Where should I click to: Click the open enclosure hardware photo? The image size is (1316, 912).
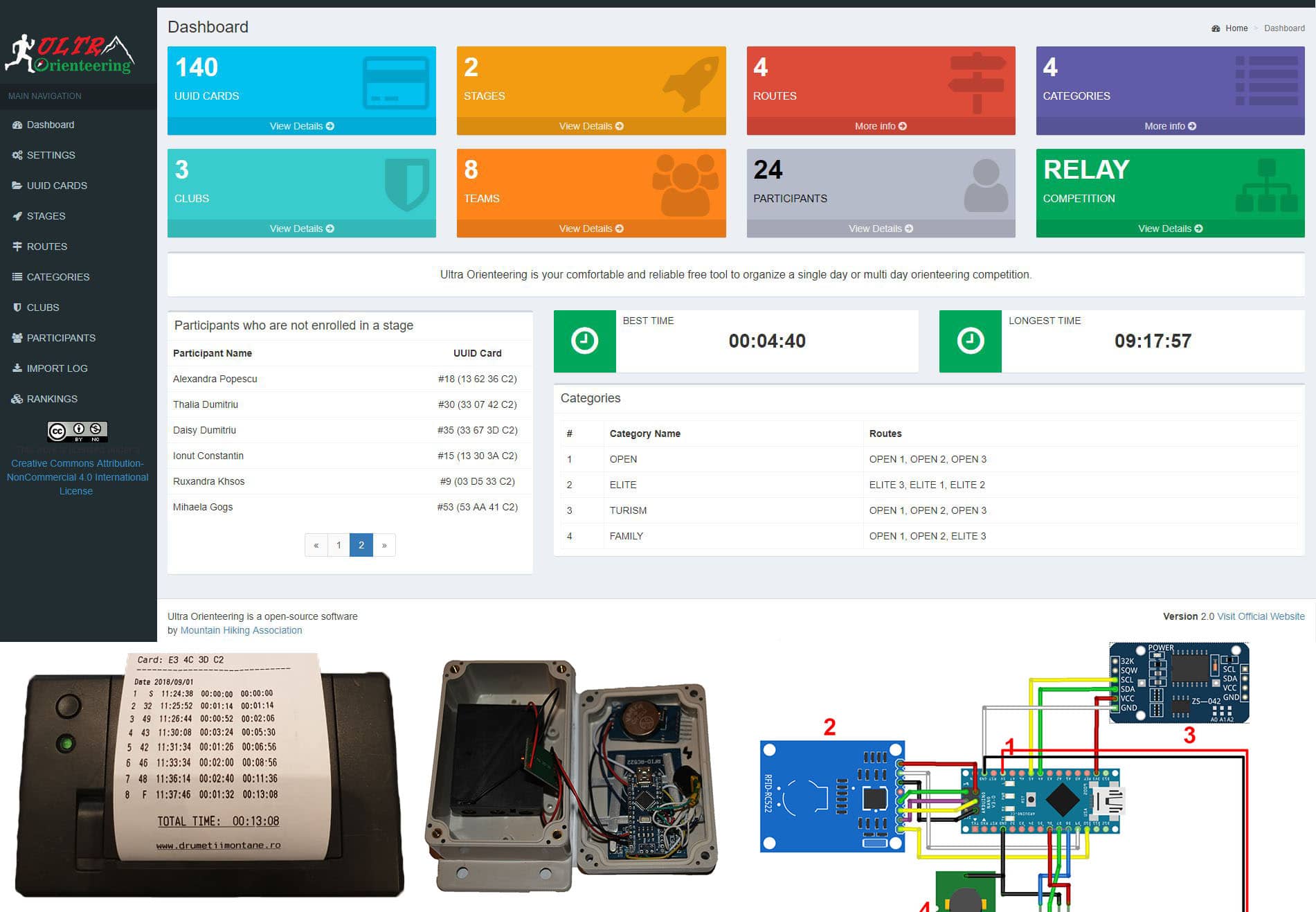(x=571, y=776)
